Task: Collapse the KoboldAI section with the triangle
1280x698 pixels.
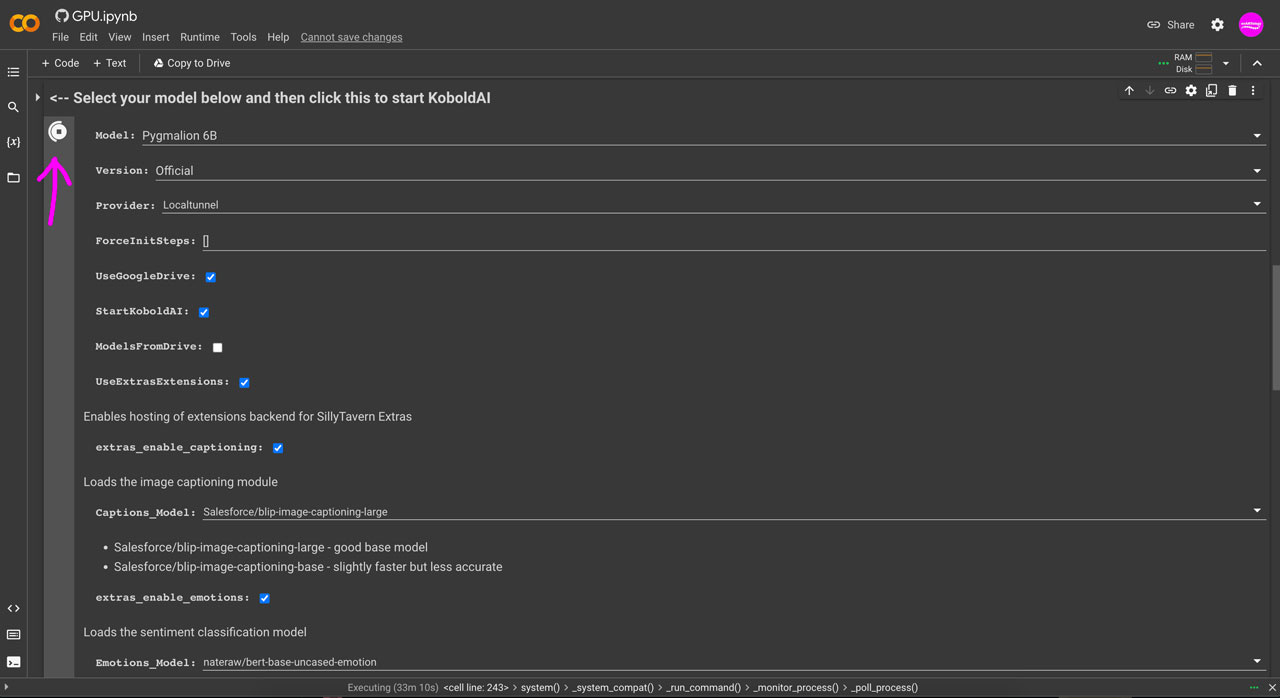Action: 38,98
